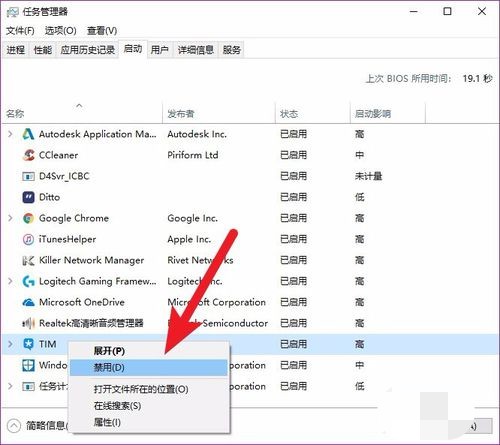This screenshot has height=445, width=500.
Task: Select the Ditto entry name
Action: 49,197
